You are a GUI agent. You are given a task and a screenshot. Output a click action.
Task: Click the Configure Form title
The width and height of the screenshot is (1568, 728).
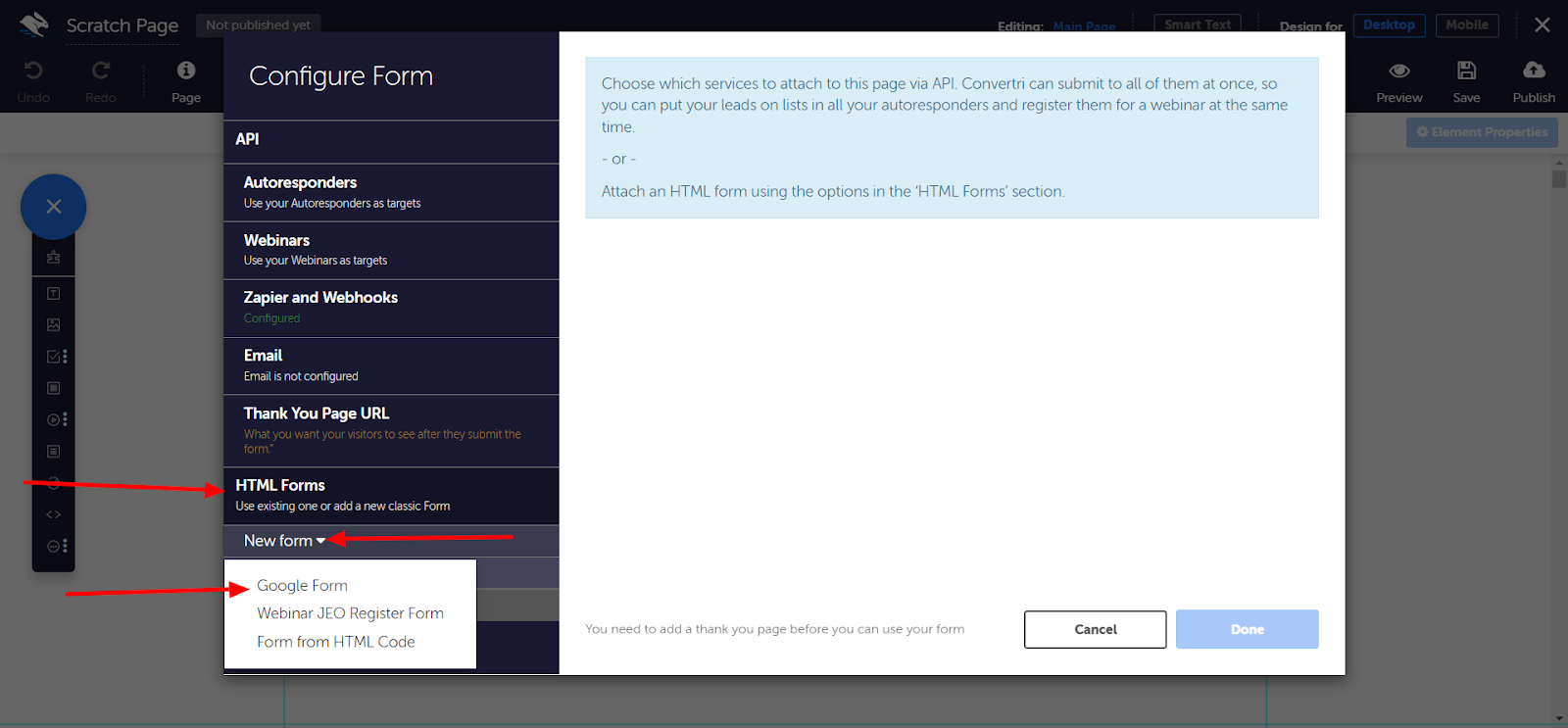pyautogui.click(x=341, y=75)
